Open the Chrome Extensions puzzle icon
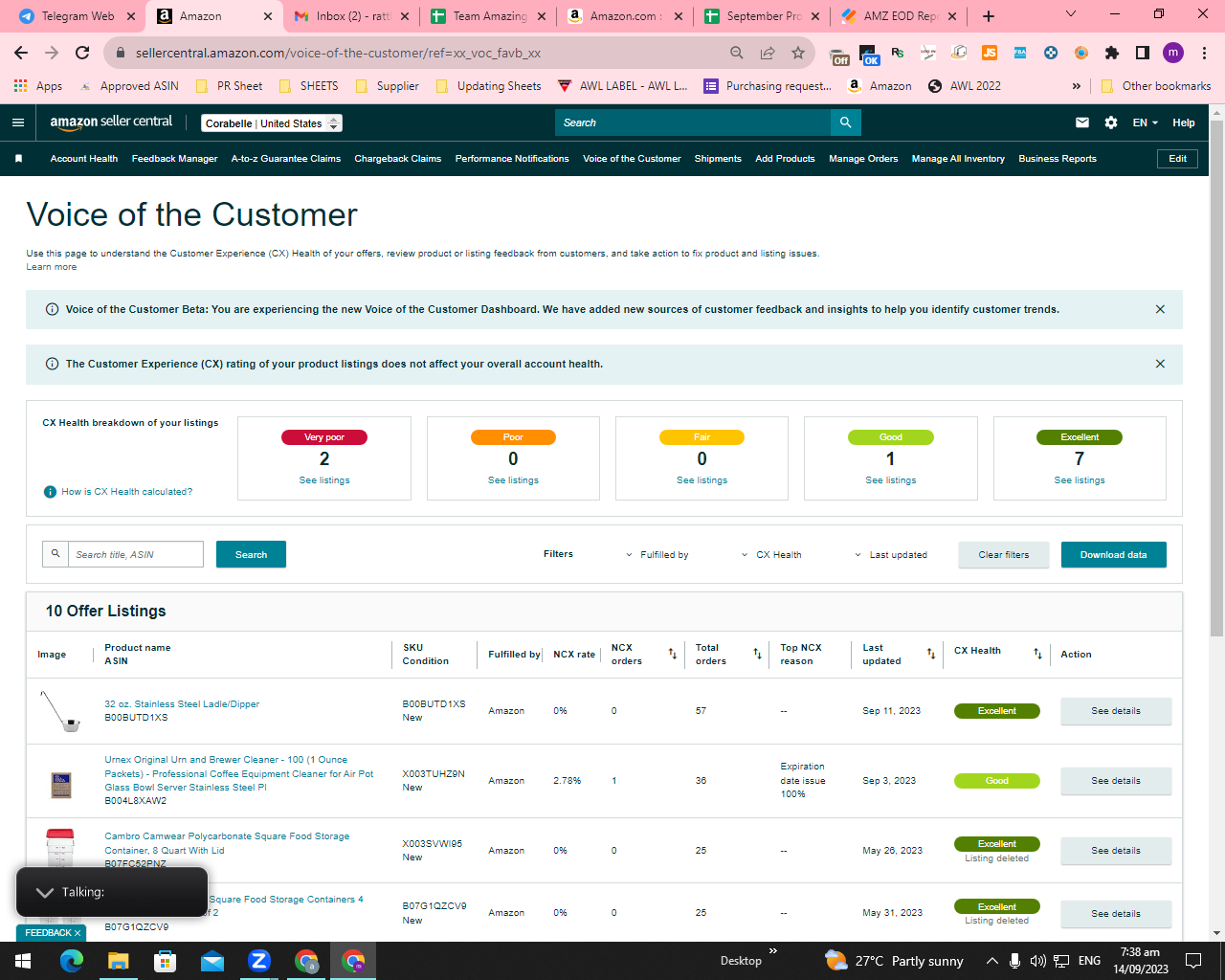 1112,53
